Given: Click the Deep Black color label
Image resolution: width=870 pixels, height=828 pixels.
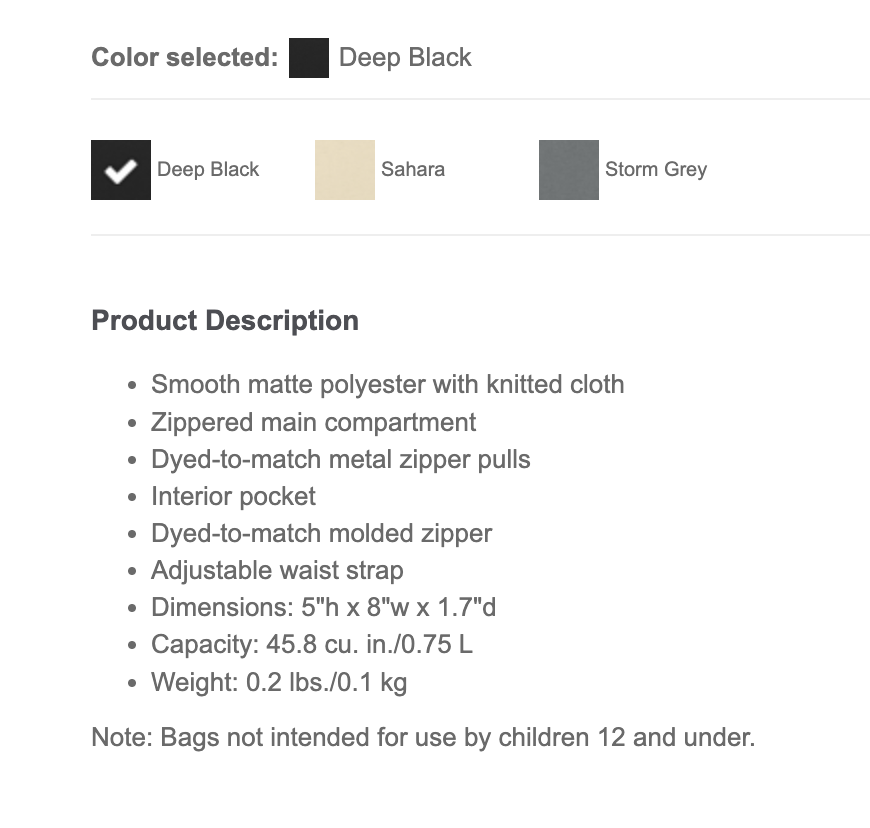Looking at the screenshot, I should (x=207, y=169).
